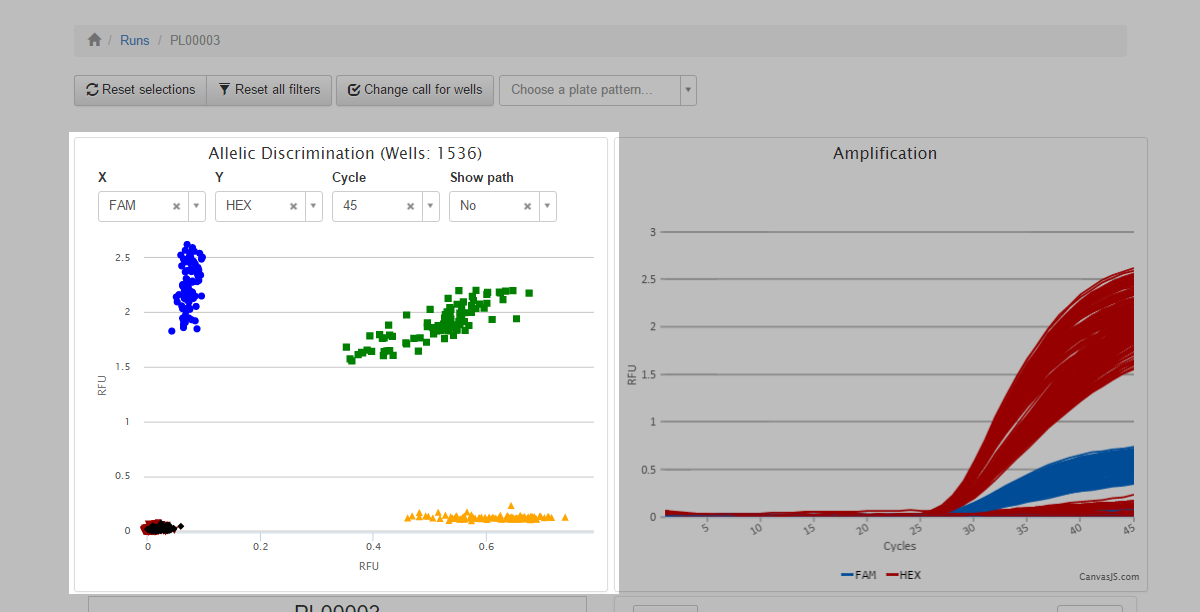
Task: Clear the No selection from Show path
Action: click(527, 206)
